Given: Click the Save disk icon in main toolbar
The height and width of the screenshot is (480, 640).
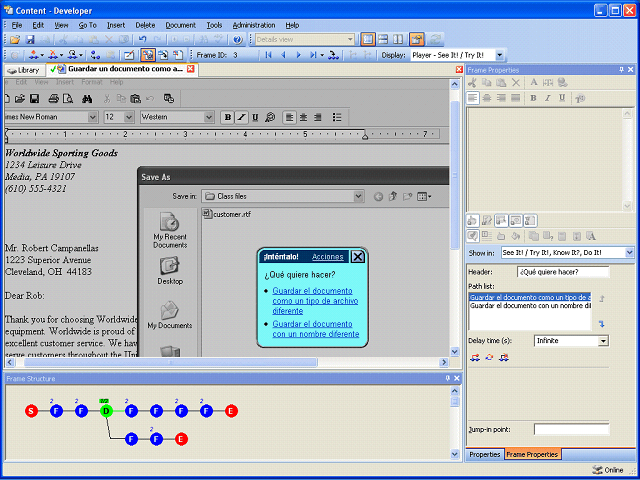Looking at the screenshot, I should pyautogui.click(x=30, y=40).
